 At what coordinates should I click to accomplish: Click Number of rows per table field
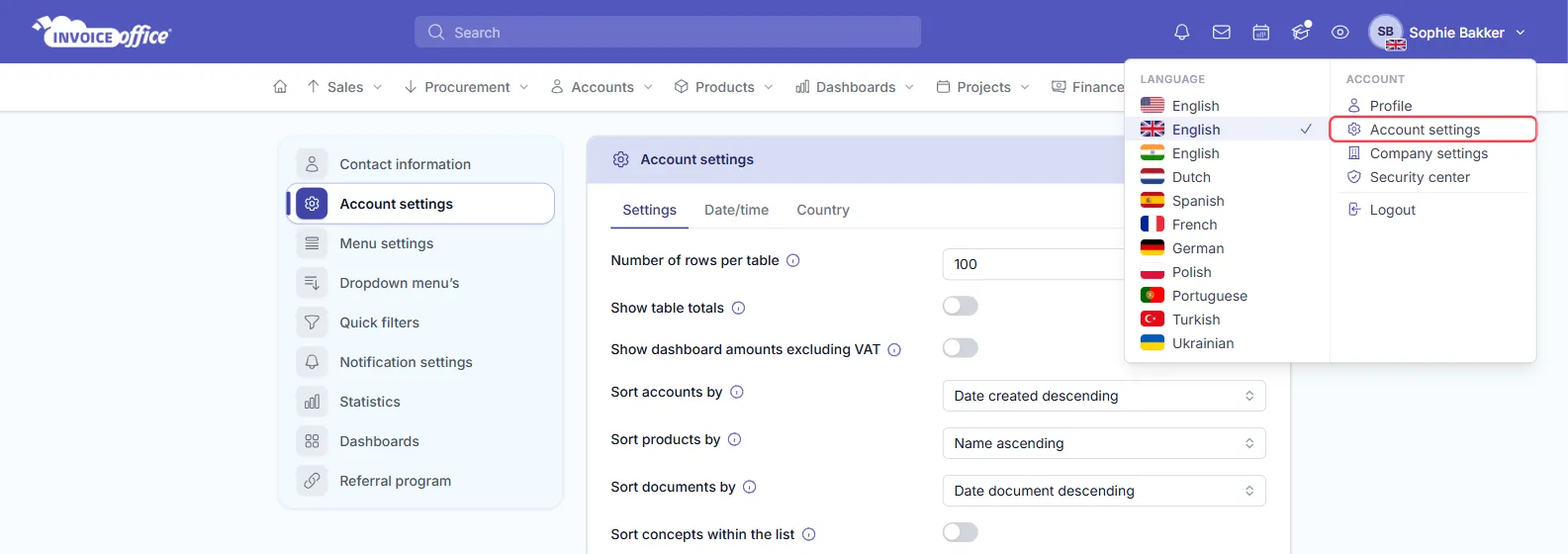pyautogui.click(x=1034, y=264)
